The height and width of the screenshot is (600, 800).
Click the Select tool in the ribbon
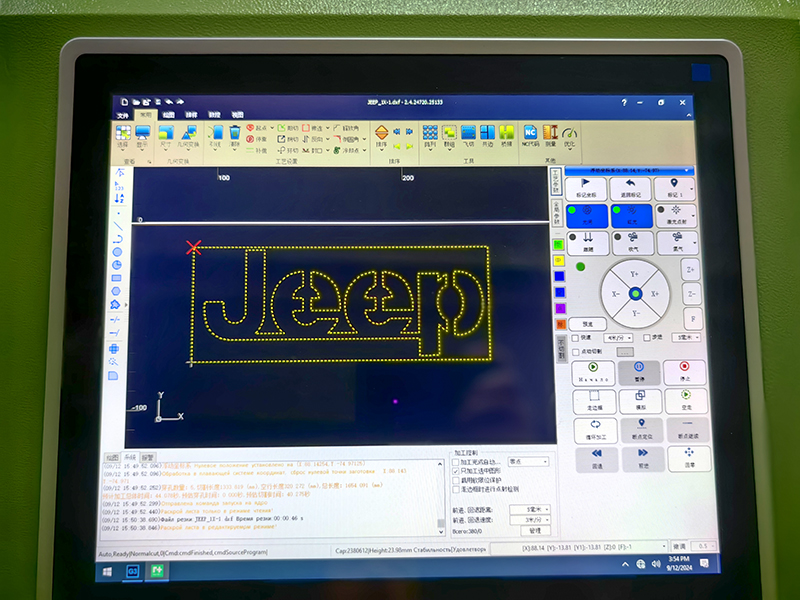tap(124, 137)
